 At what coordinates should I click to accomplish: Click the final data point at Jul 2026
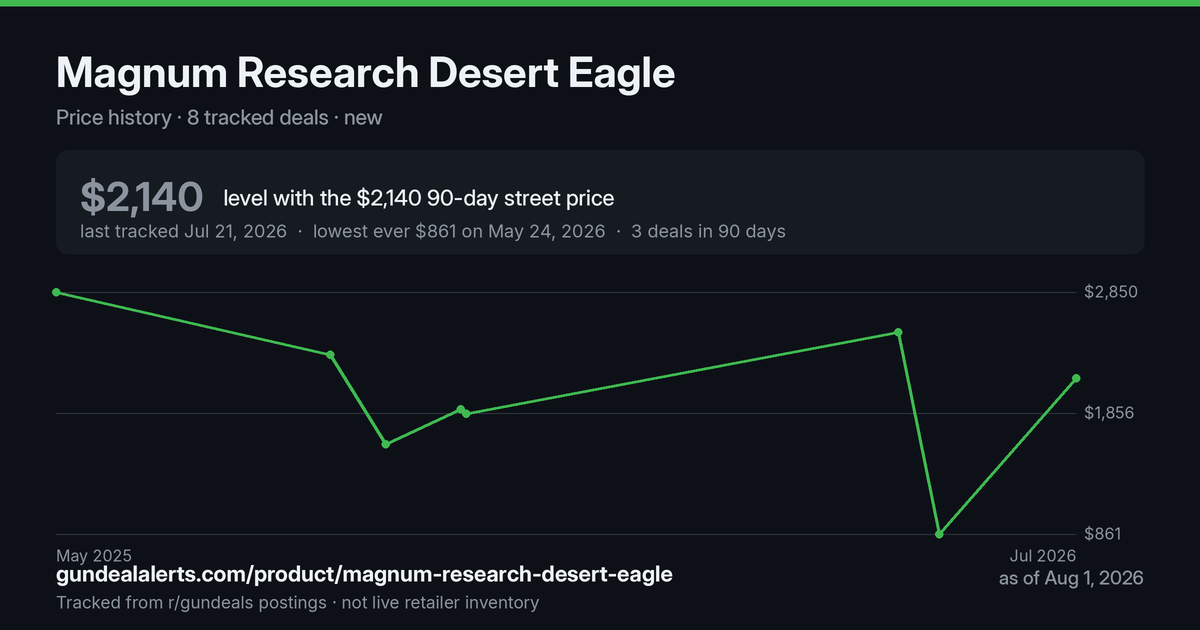coord(1076,378)
